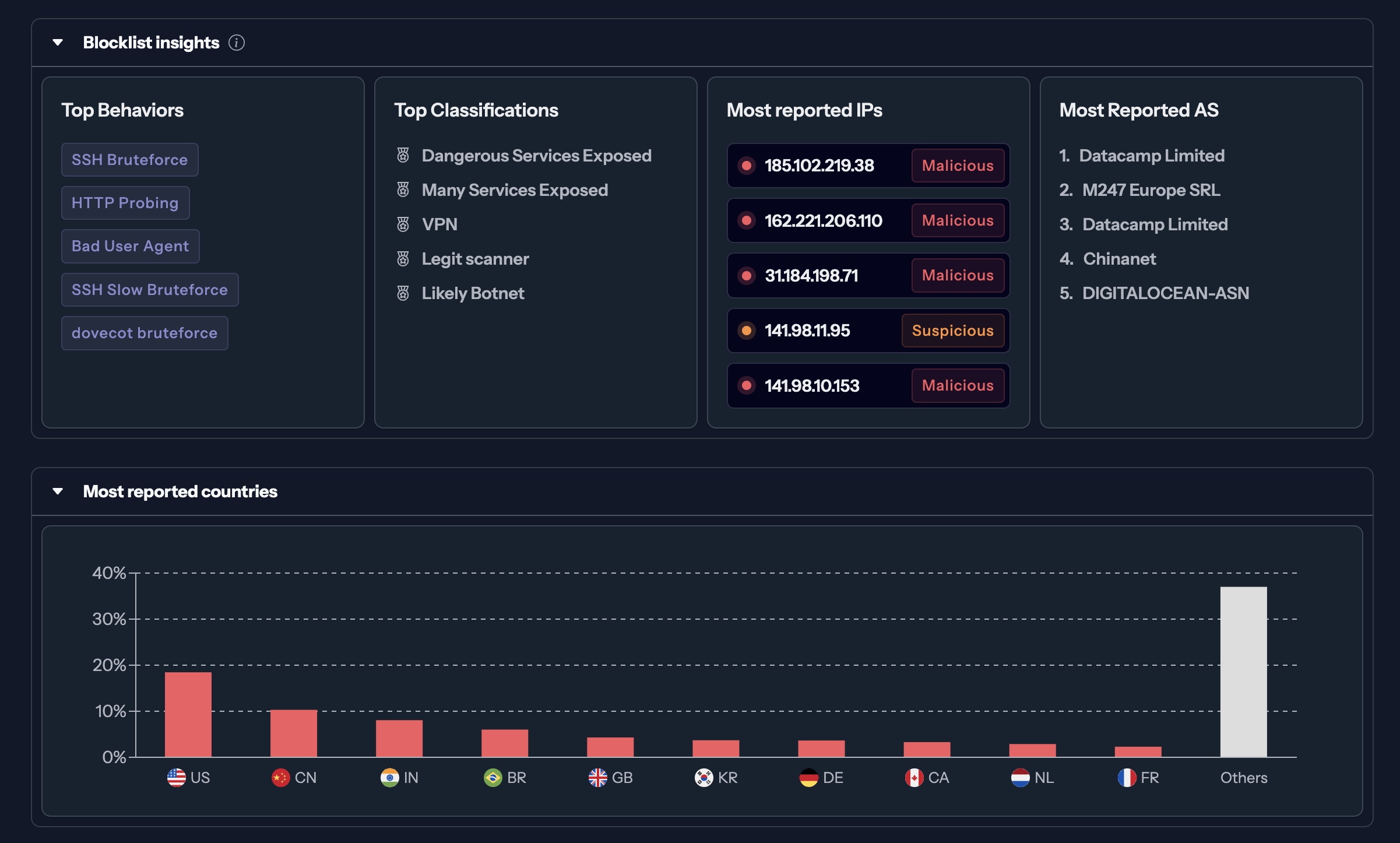The image size is (1400, 843).
Task: Click red status dot for 185.102.219.38
Action: (746, 166)
